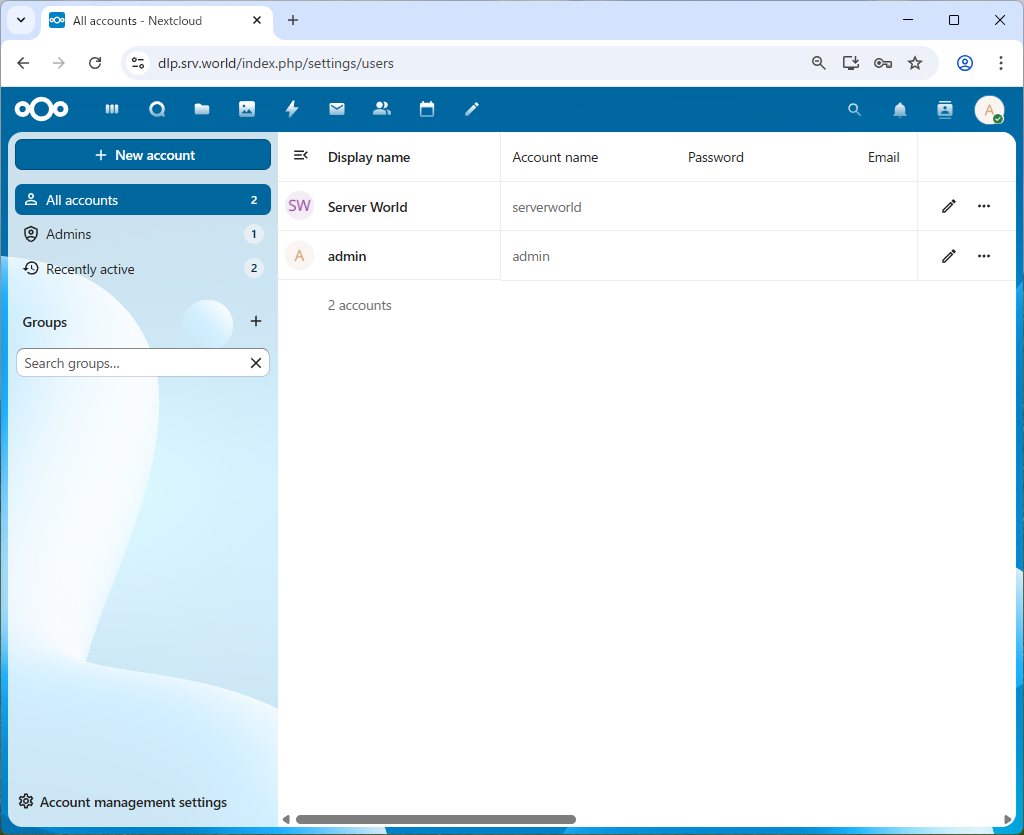Open a new browser tab

(293, 20)
